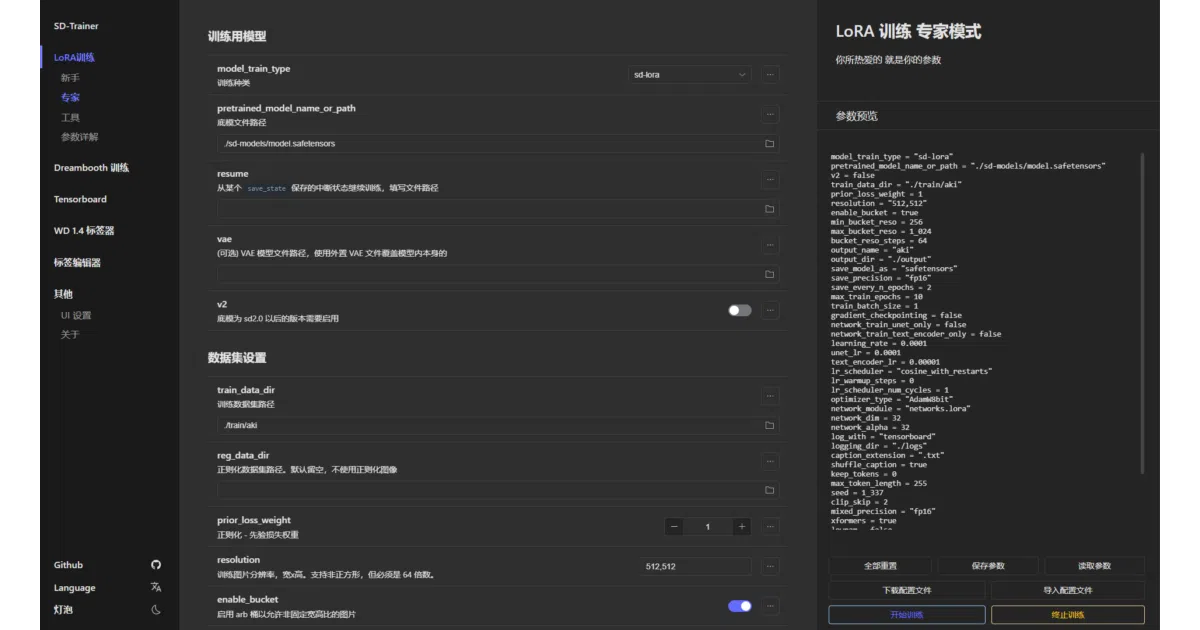
Task: Click resolution input showing 512,512
Action: coord(696,566)
